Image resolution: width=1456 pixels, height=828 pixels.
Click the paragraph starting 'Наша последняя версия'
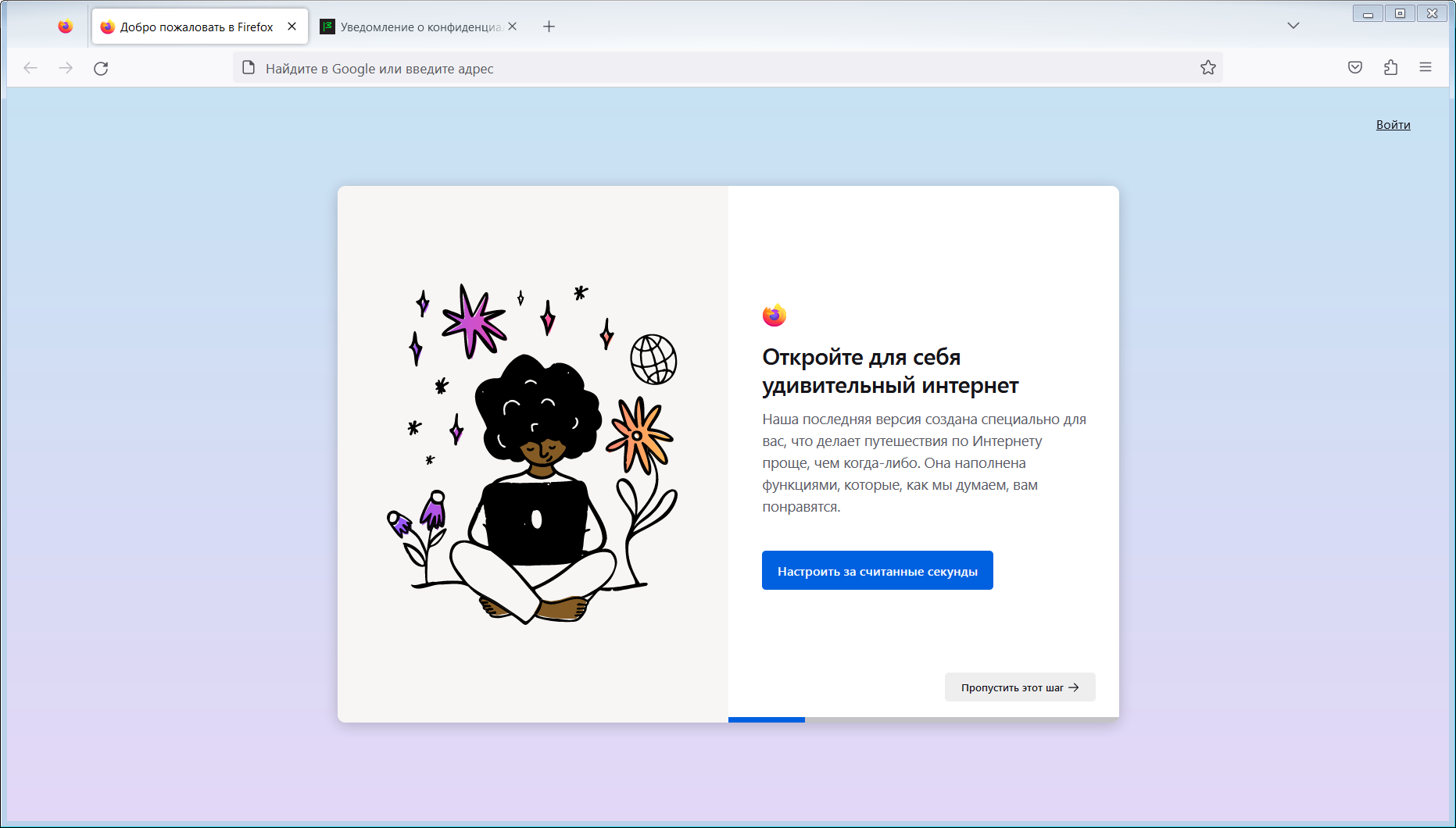pos(925,463)
